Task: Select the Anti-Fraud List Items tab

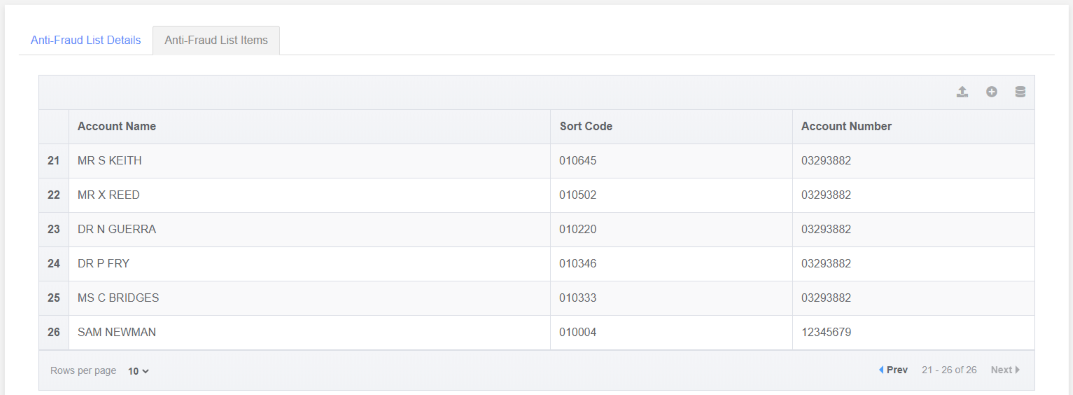Action: coord(216,40)
